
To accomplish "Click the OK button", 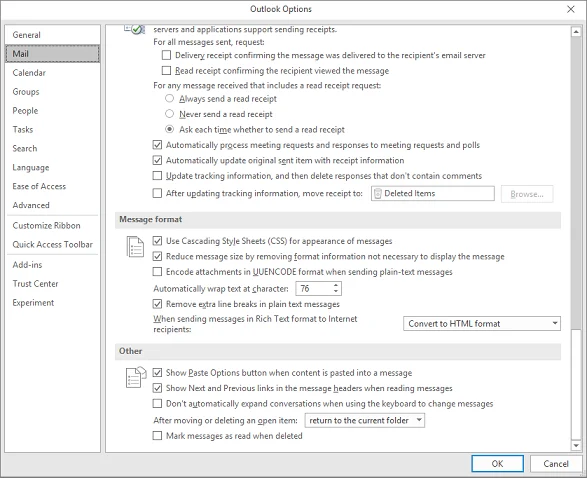I will pos(497,464).
